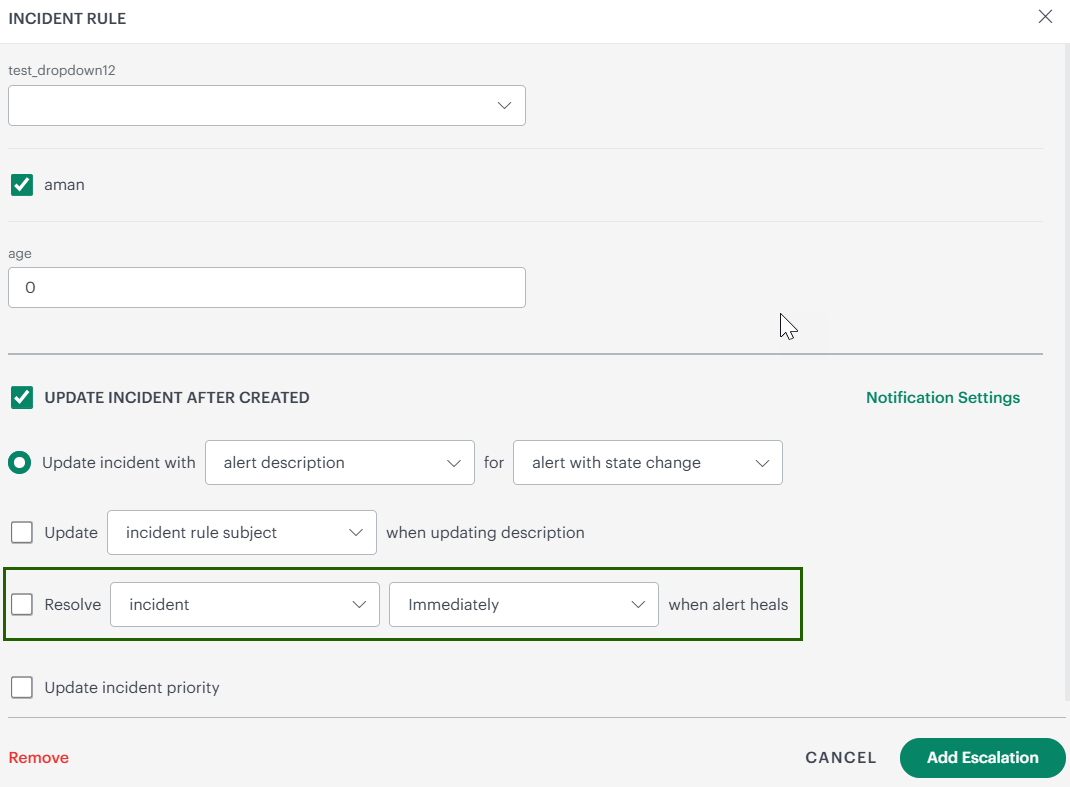Screen dimensions: 1070x787
Task: Open the alert with state change dropdown
Action: (647, 463)
